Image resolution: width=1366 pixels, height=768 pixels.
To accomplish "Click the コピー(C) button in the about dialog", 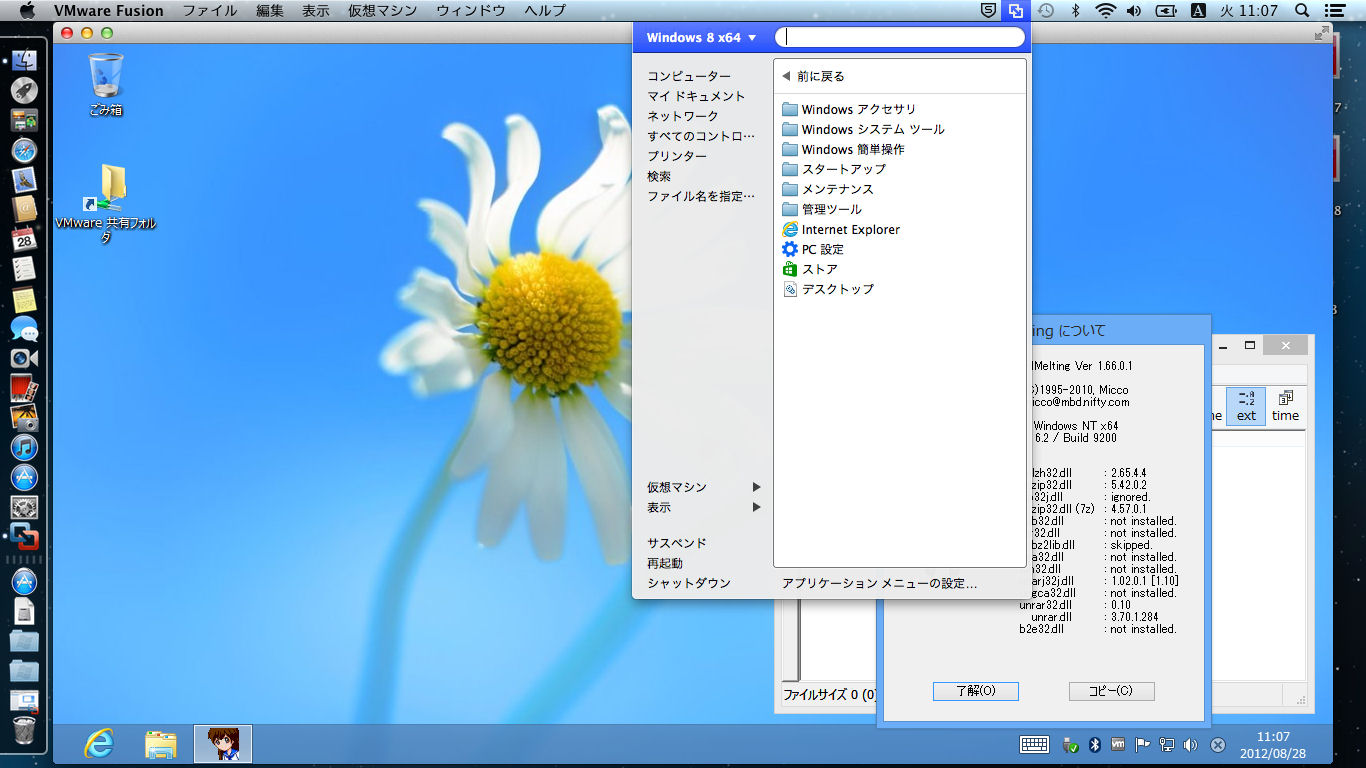I will click(1112, 691).
